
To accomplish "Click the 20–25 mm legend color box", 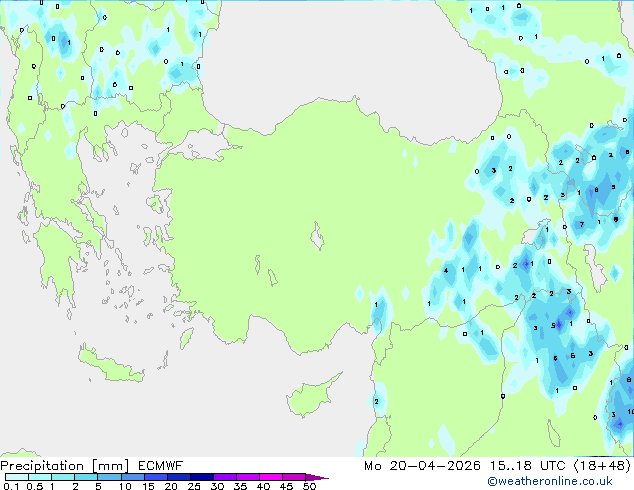I will pos(178,477).
